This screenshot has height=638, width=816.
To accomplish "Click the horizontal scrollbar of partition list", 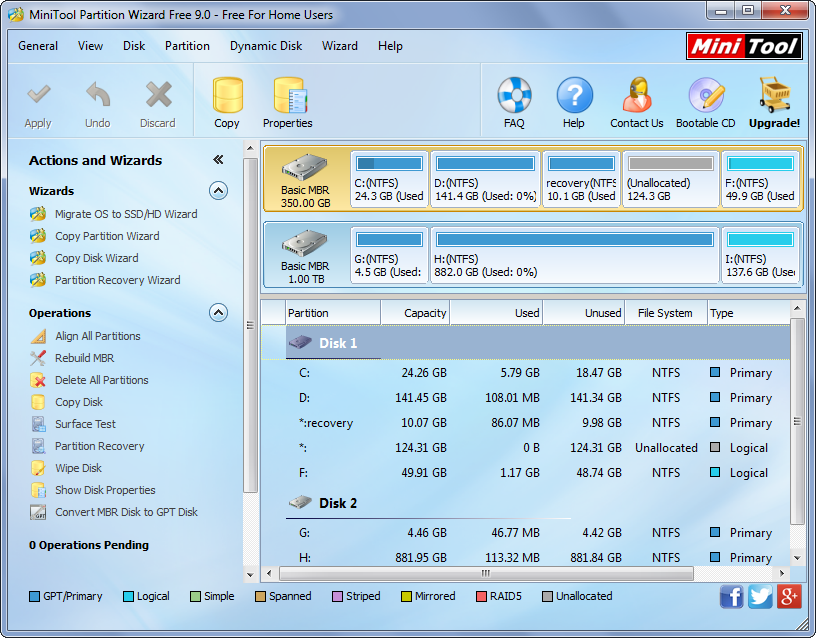I will click(486, 573).
